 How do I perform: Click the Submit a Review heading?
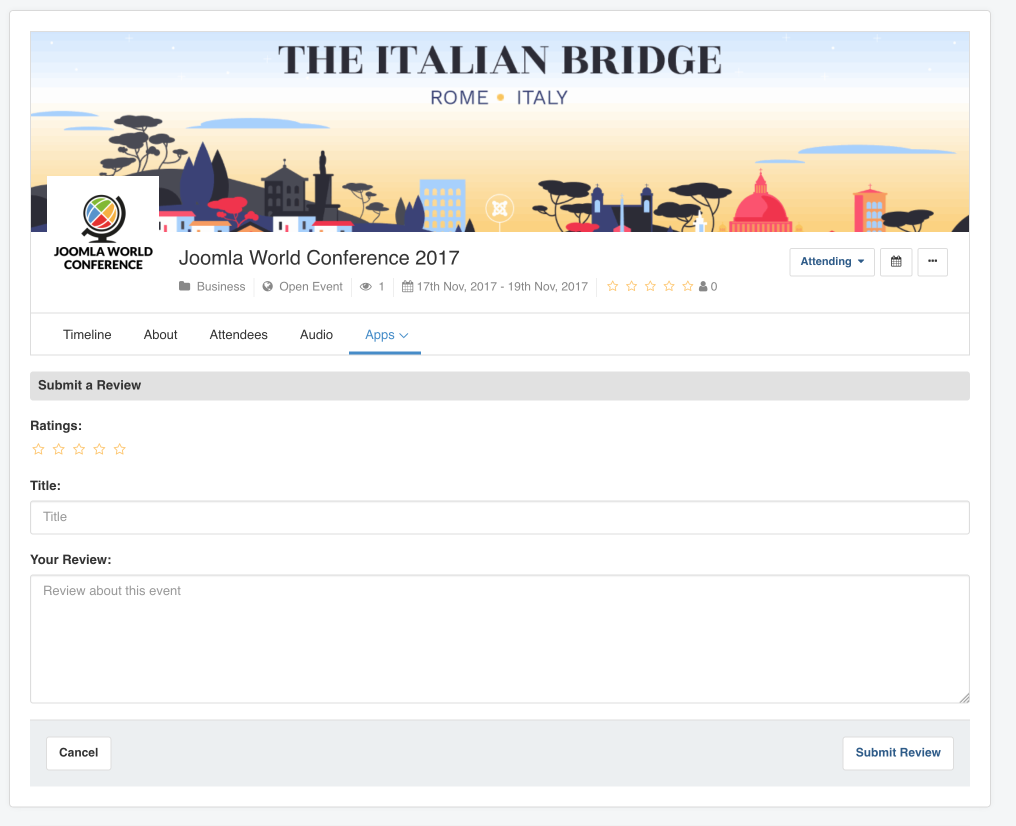(x=89, y=385)
